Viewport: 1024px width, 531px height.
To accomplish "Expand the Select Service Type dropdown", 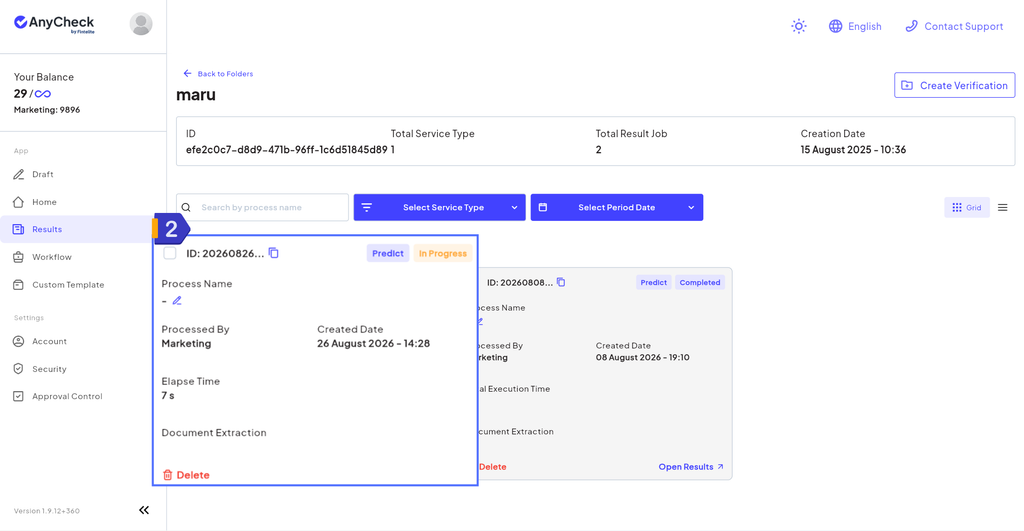I will (x=440, y=207).
